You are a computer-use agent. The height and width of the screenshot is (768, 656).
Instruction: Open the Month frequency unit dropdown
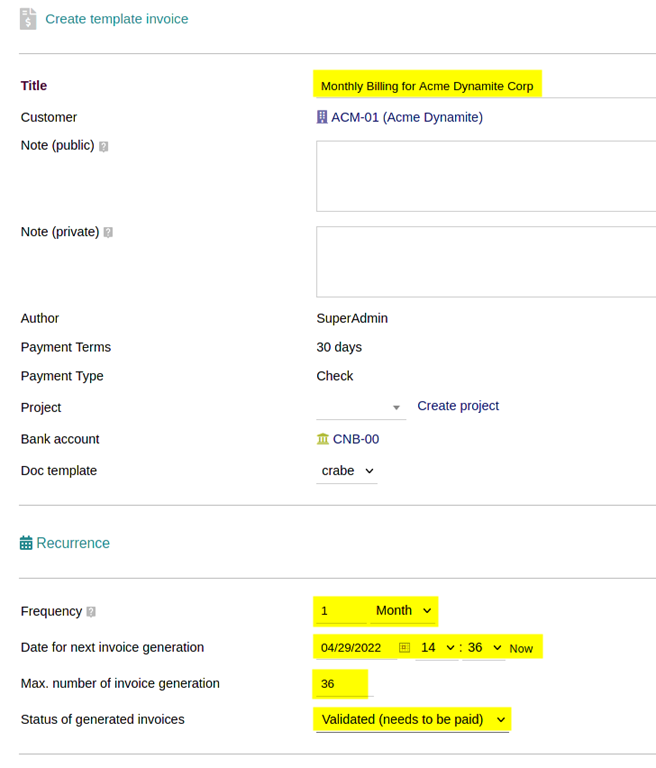coord(403,611)
